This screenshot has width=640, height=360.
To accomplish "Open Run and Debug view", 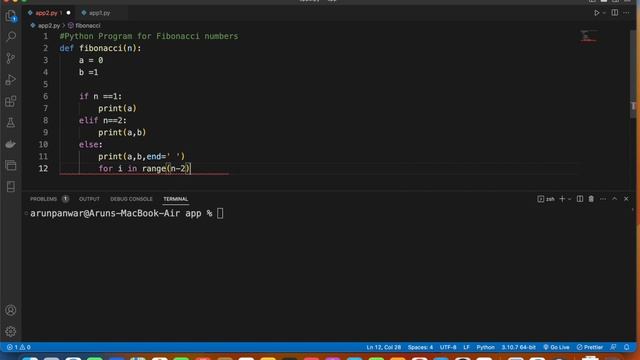I will (x=11, y=80).
